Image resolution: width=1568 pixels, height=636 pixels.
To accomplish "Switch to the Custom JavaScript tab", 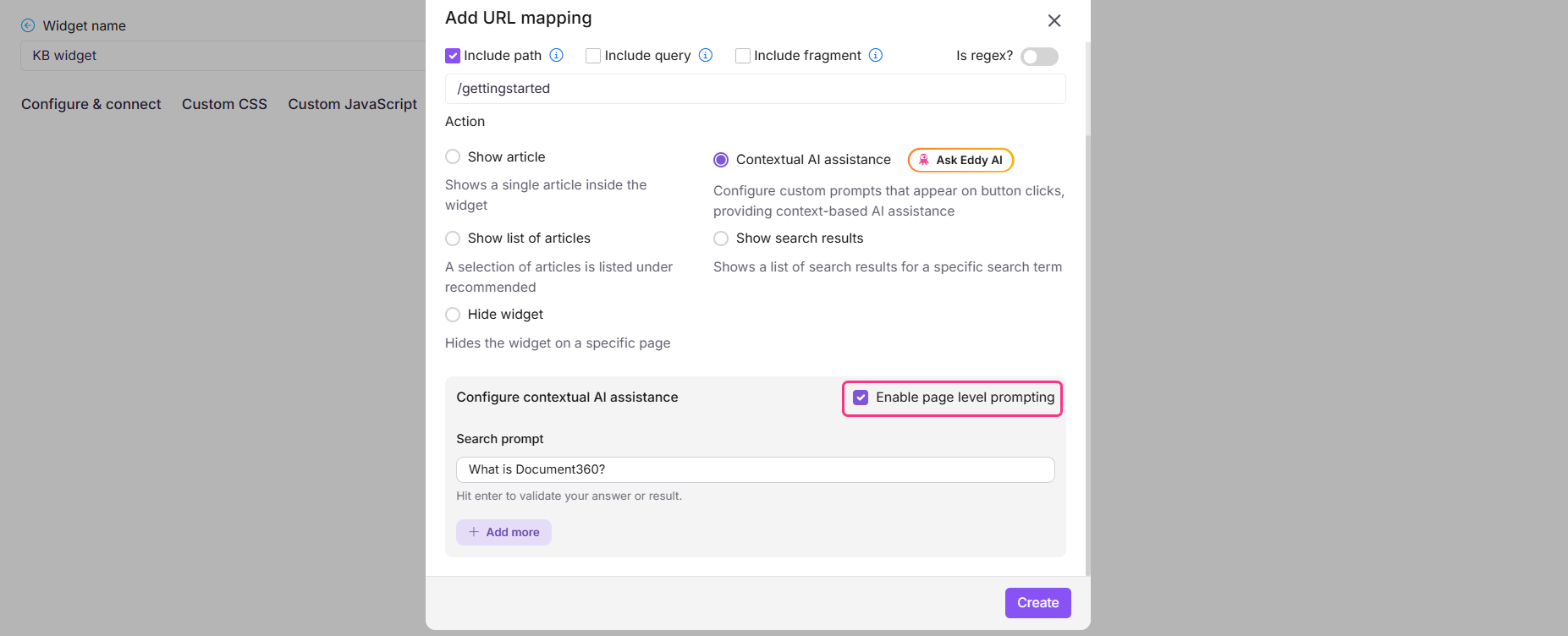I will click(352, 103).
